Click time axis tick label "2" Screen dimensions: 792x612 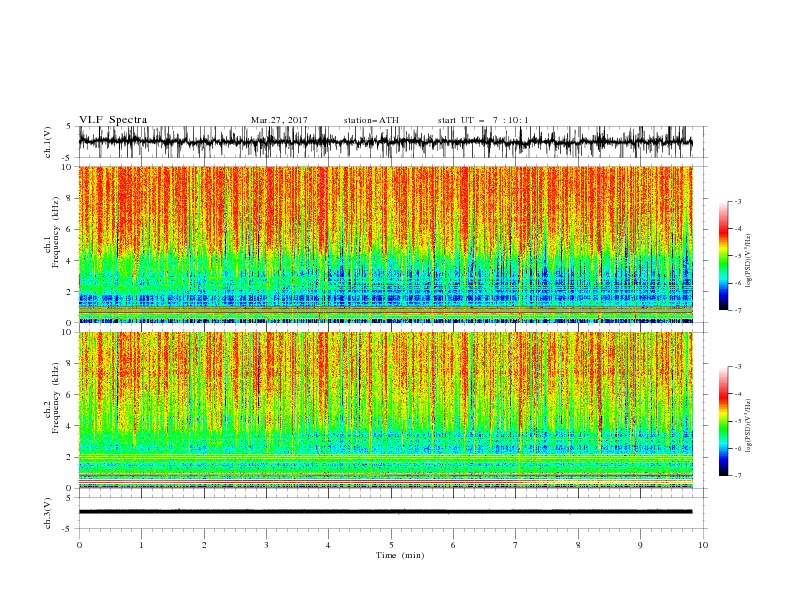click(204, 545)
